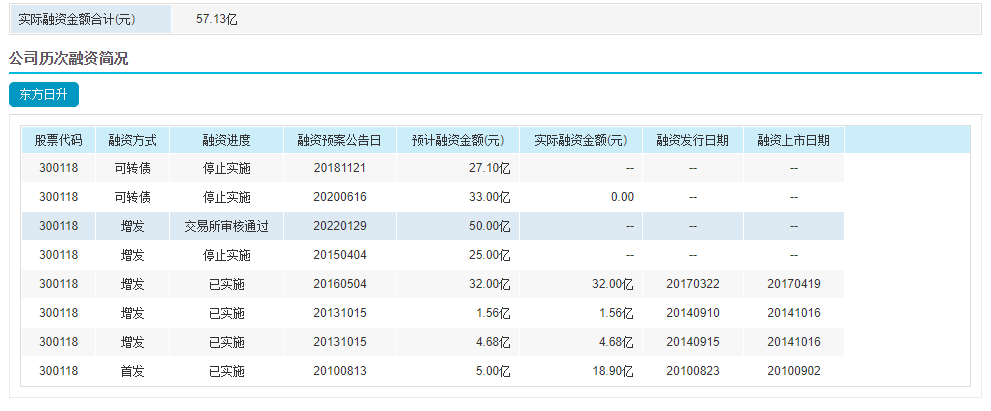991x411 pixels.
Task: Click the 融资发行日期 column header
Action: coord(692,140)
